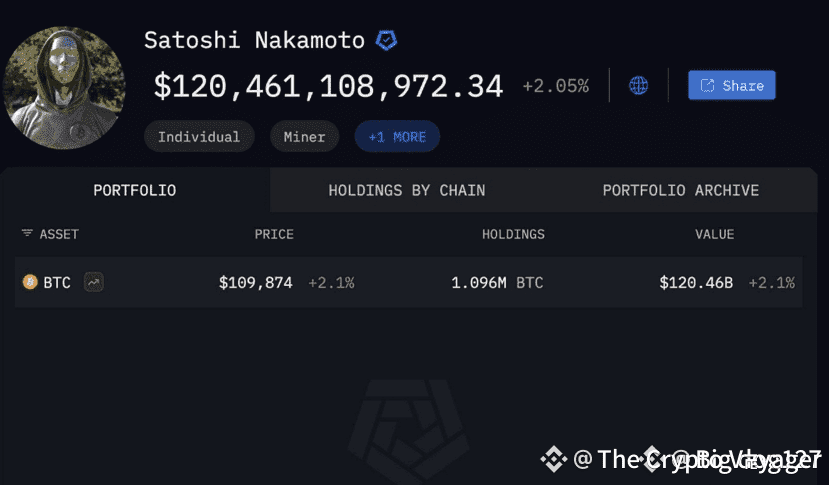Open the BTC chart icon
Viewport: 829px width, 485px height.
click(93, 283)
